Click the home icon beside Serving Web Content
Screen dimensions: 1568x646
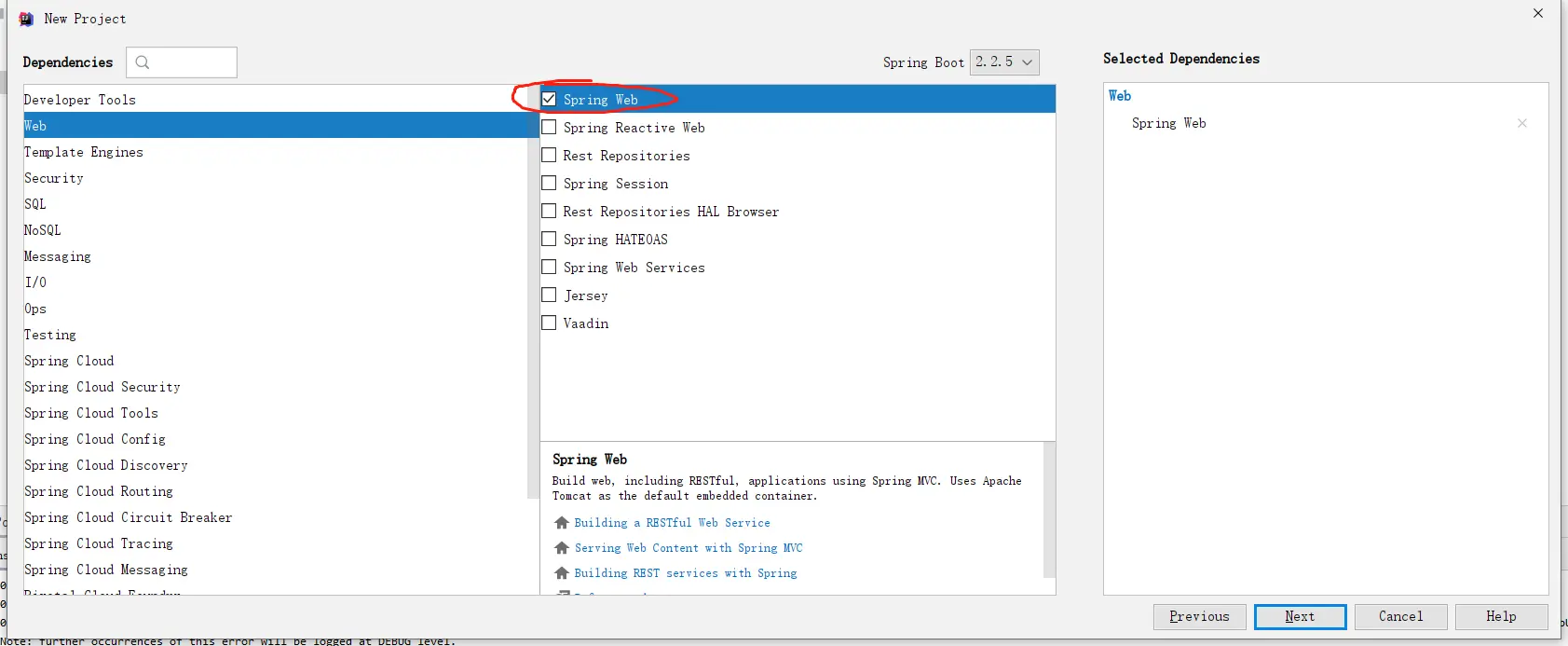pyautogui.click(x=562, y=548)
